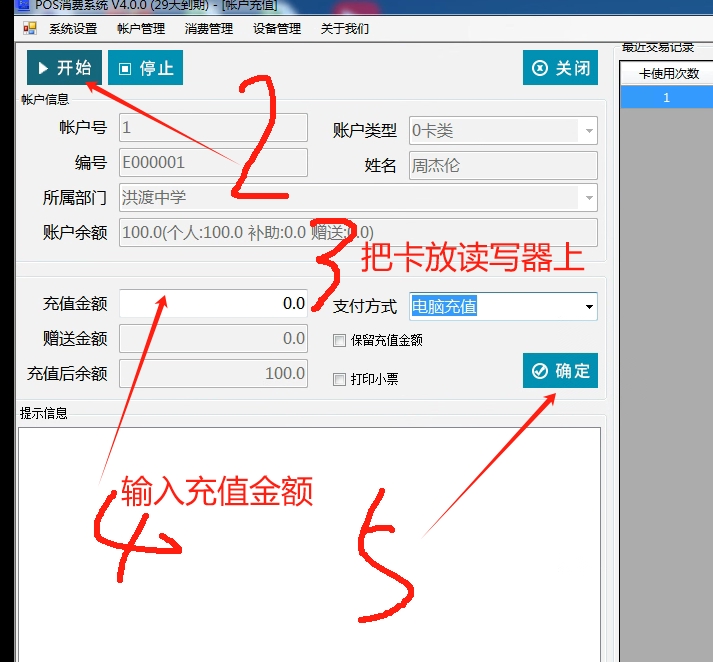Open the 消费管理 menu

[209, 29]
